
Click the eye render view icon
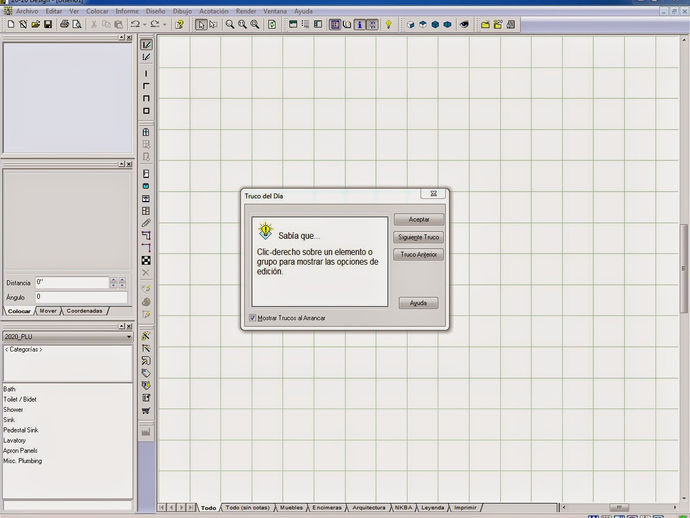(464, 24)
